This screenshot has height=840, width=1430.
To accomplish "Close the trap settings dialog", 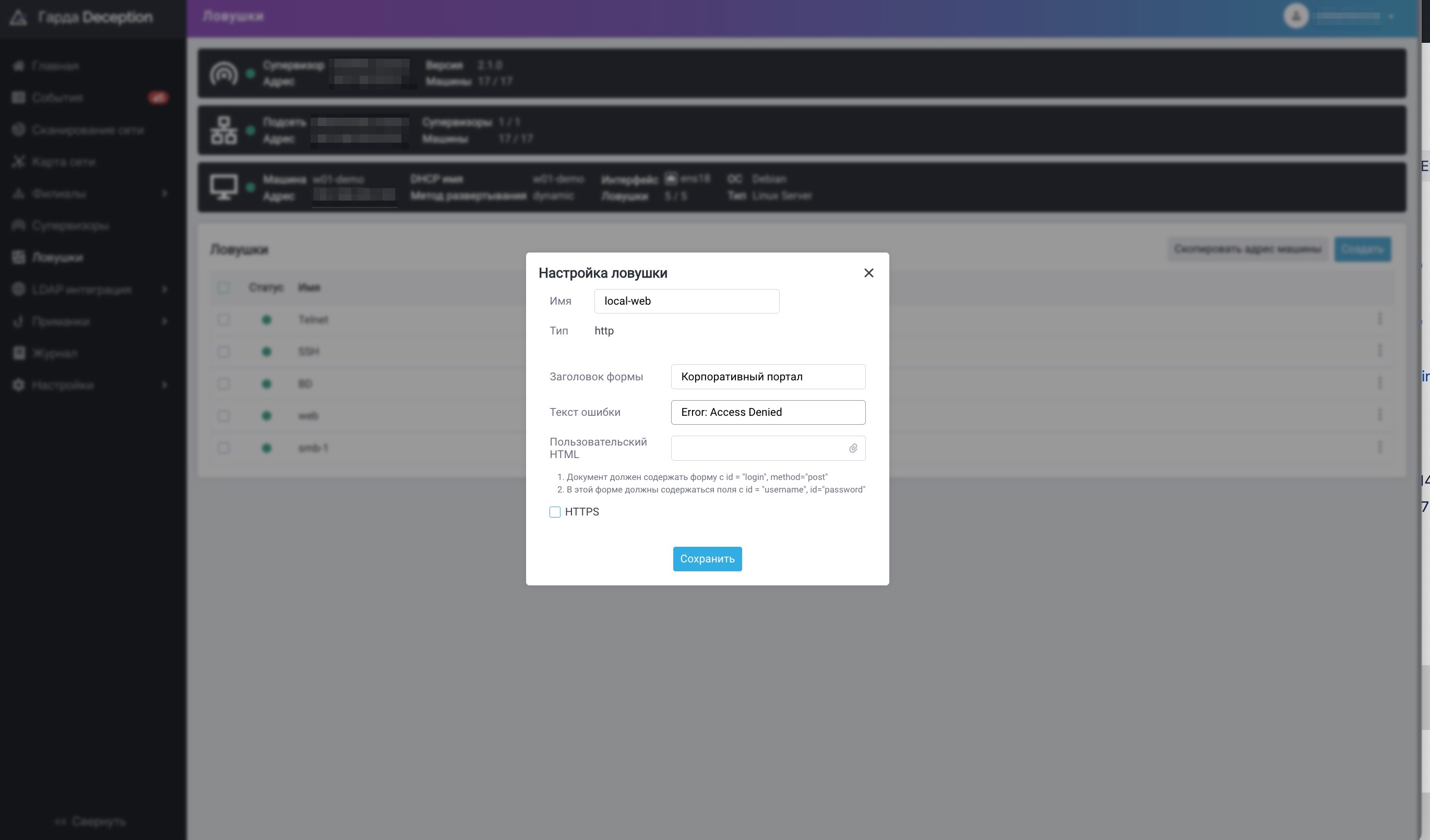I will [x=868, y=273].
